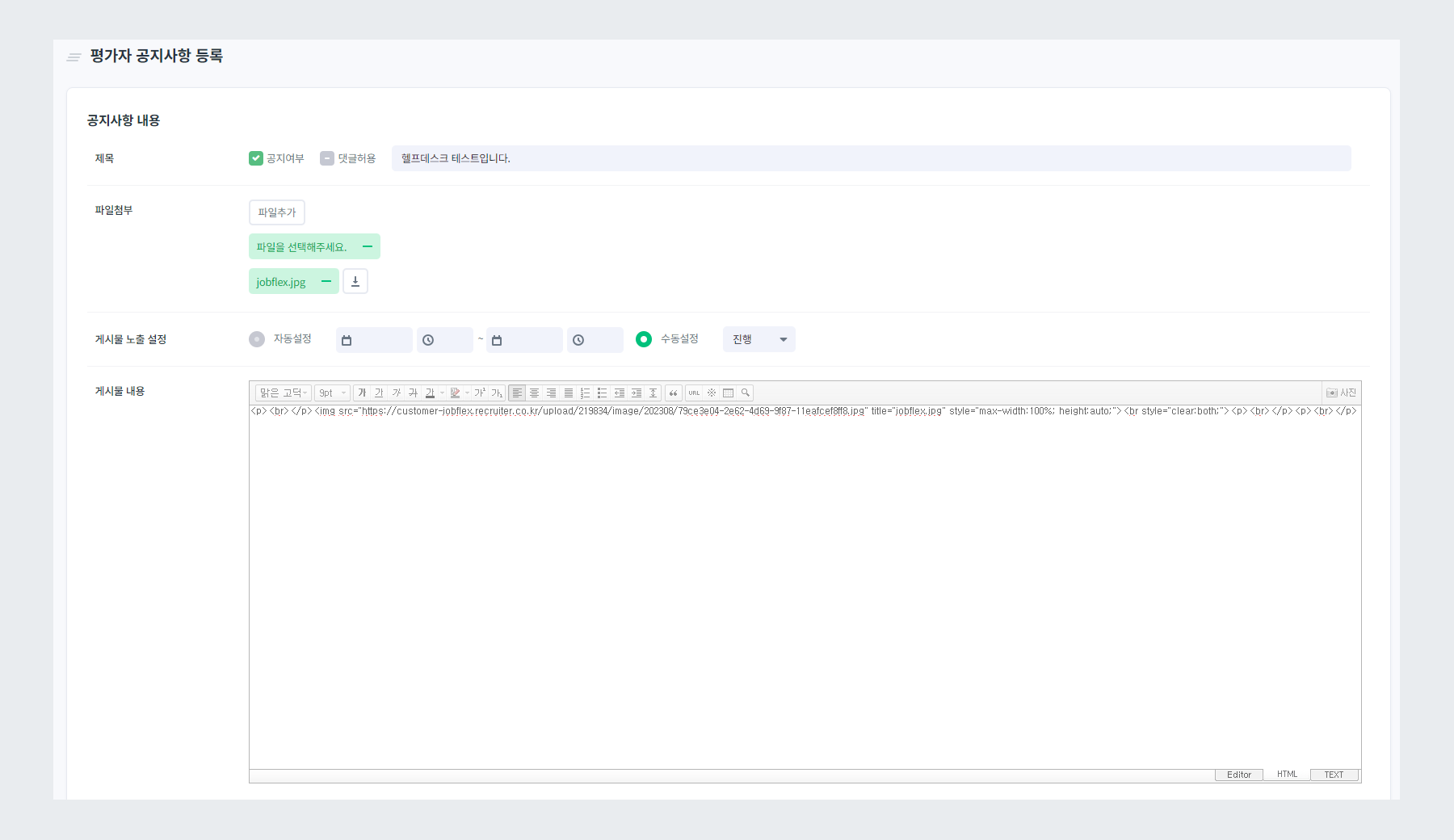The width and height of the screenshot is (1454, 840).
Task: Switch to the Editor mode tab
Action: click(x=1239, y=775)
